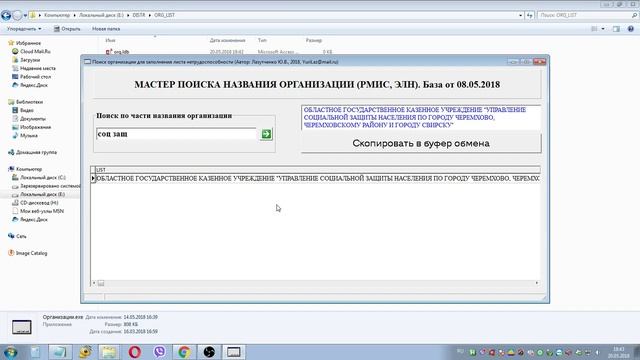This screenshot has height=360, width=640.
Task: Open the address bar history dropdown
Action: 520,15
